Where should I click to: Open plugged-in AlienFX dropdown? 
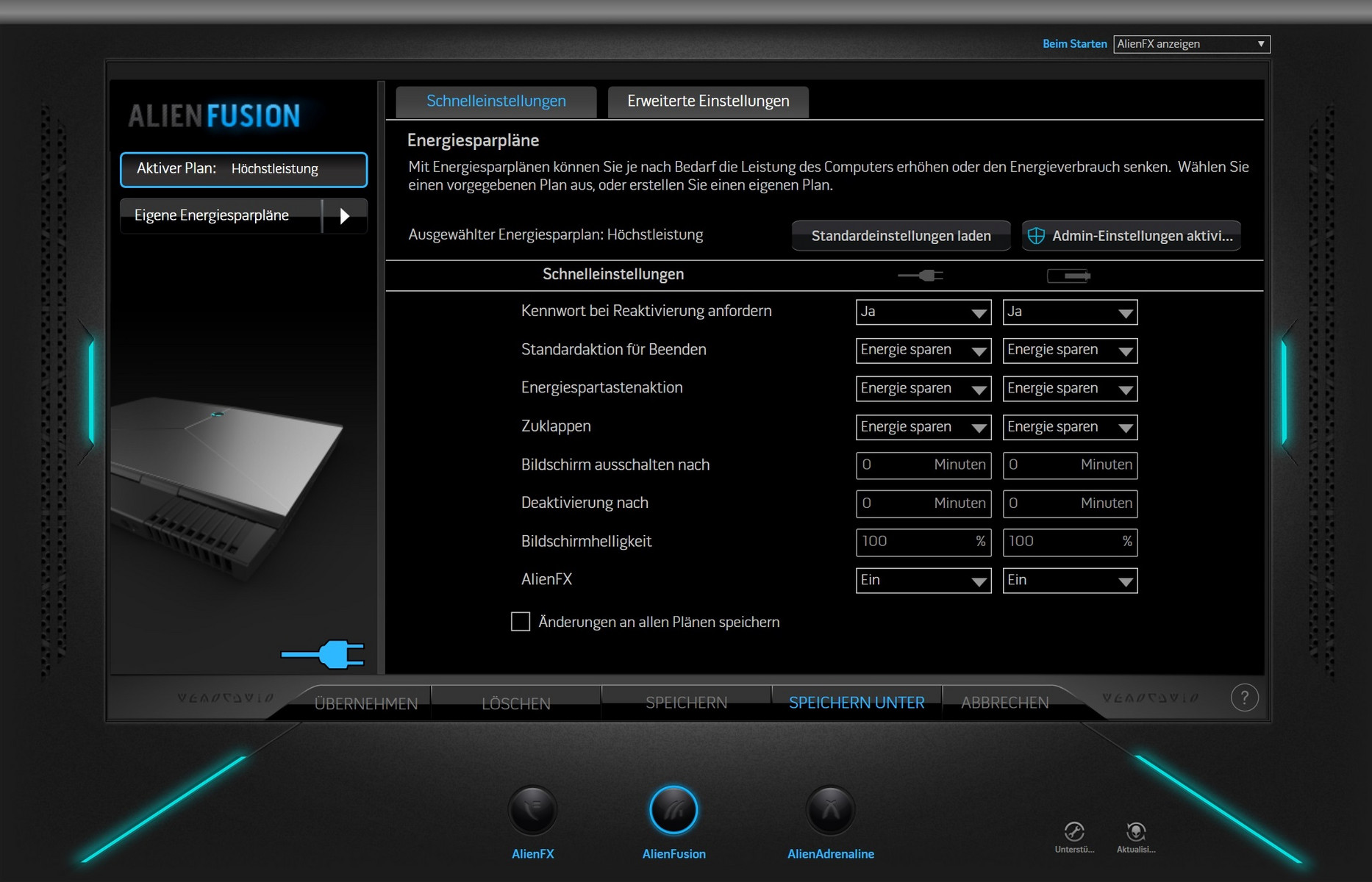pyautogui.click(x=923, y=581)
